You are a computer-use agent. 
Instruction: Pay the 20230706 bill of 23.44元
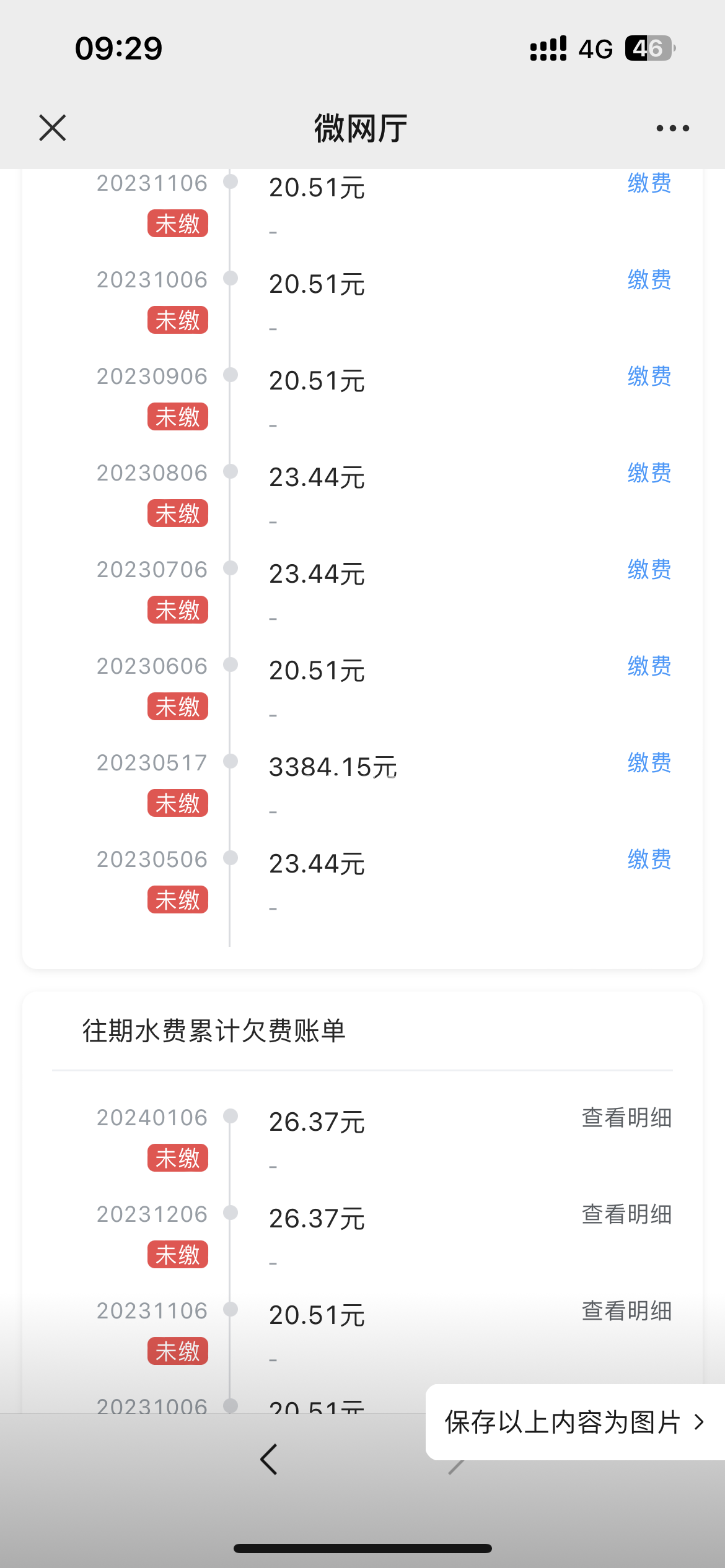pos(649,570)
